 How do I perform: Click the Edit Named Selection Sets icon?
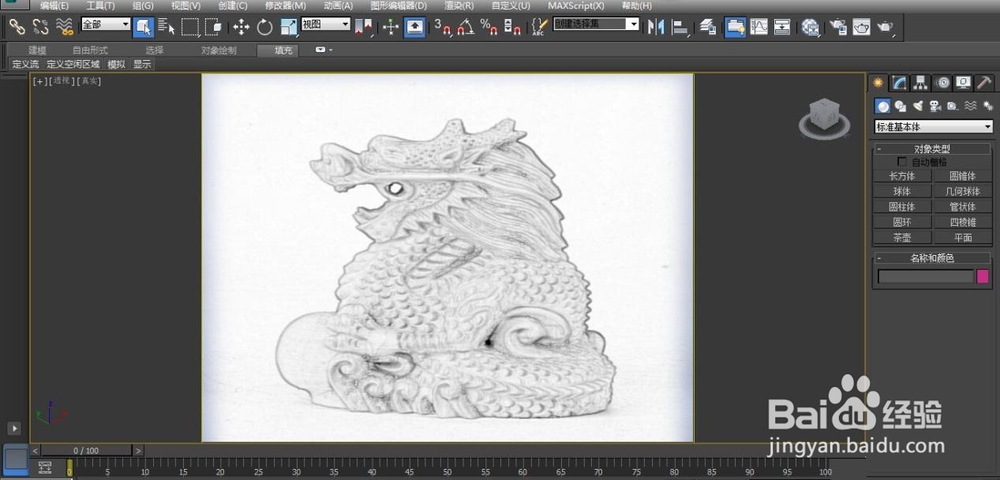(540, 27)
